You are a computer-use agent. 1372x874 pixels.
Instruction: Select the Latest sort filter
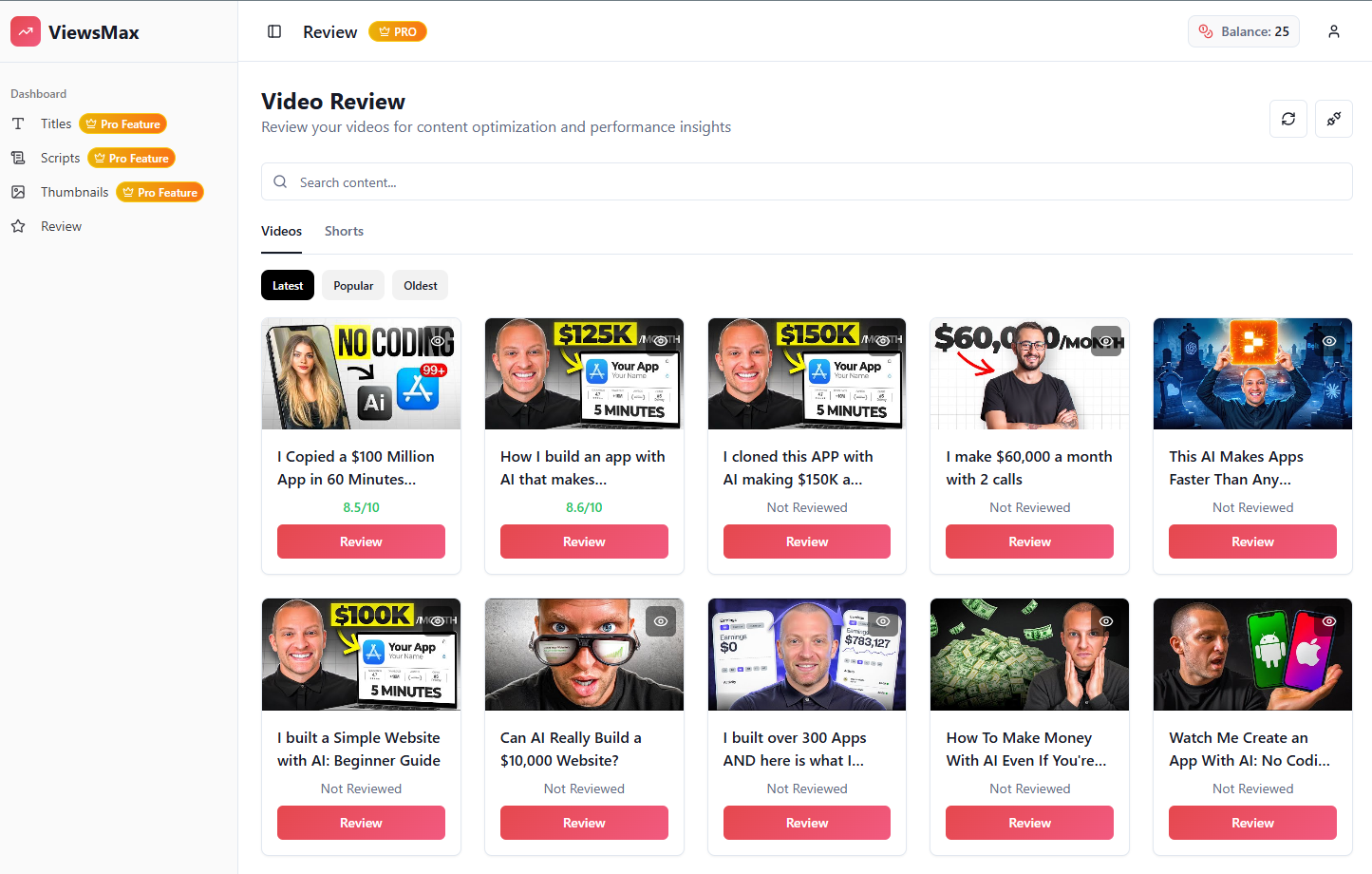288,285
